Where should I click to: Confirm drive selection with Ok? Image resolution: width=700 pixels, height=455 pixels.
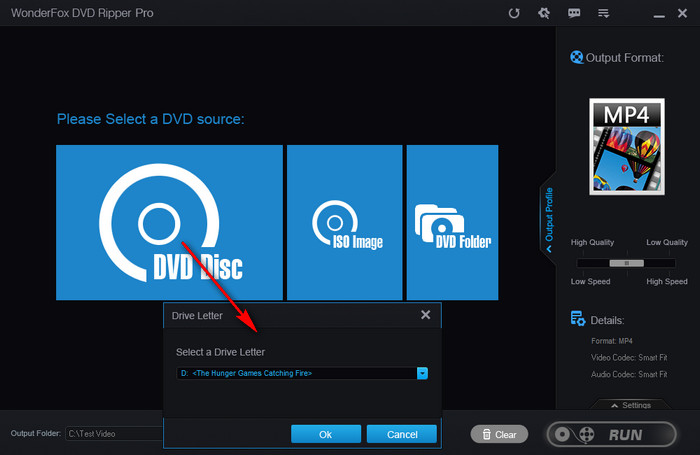point(326,434)
